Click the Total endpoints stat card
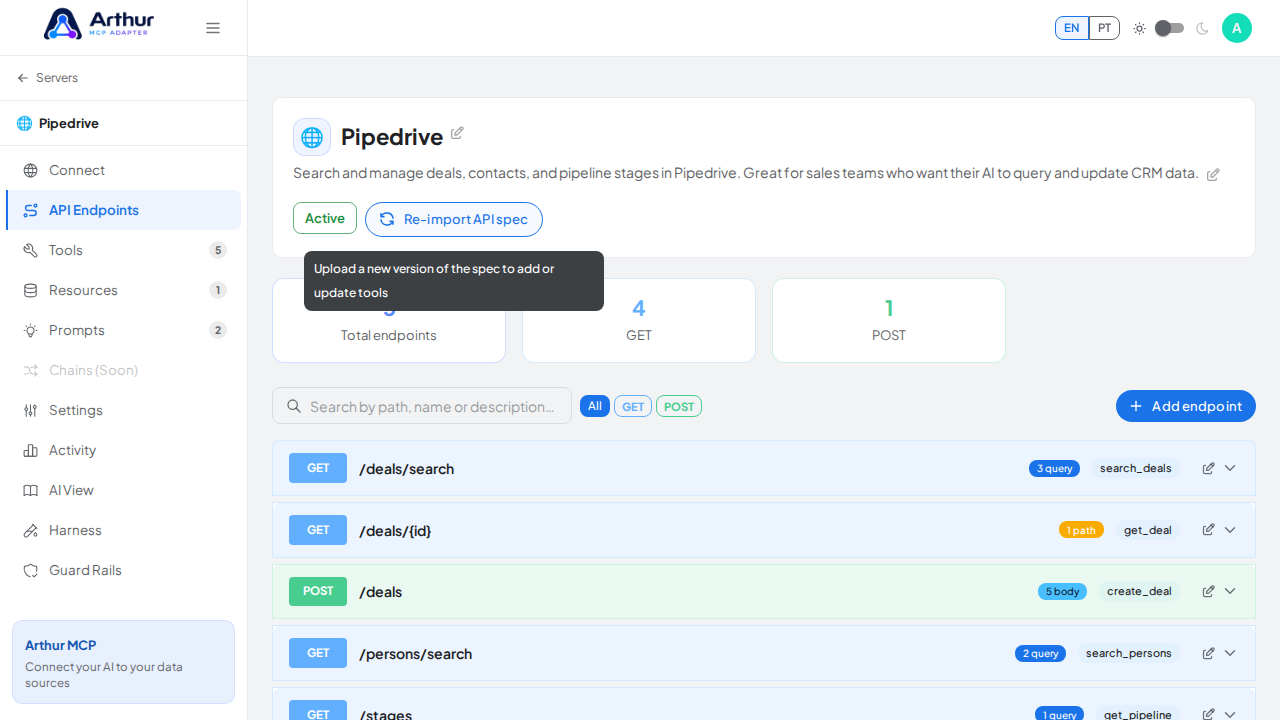The image size is (1280, 720). click(389, 320)
